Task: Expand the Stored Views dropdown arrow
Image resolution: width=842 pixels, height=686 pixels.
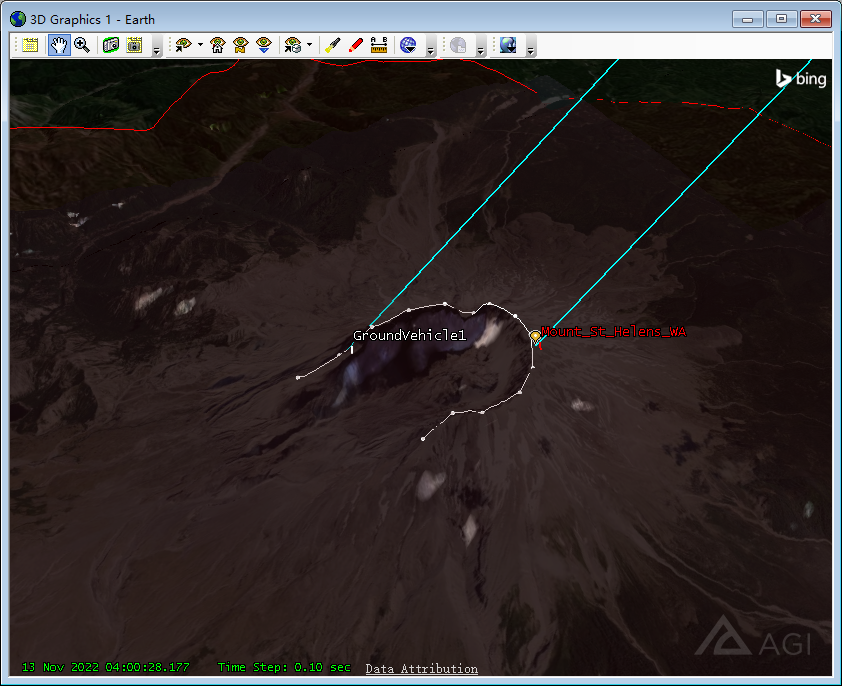Action: coord(309,45)
